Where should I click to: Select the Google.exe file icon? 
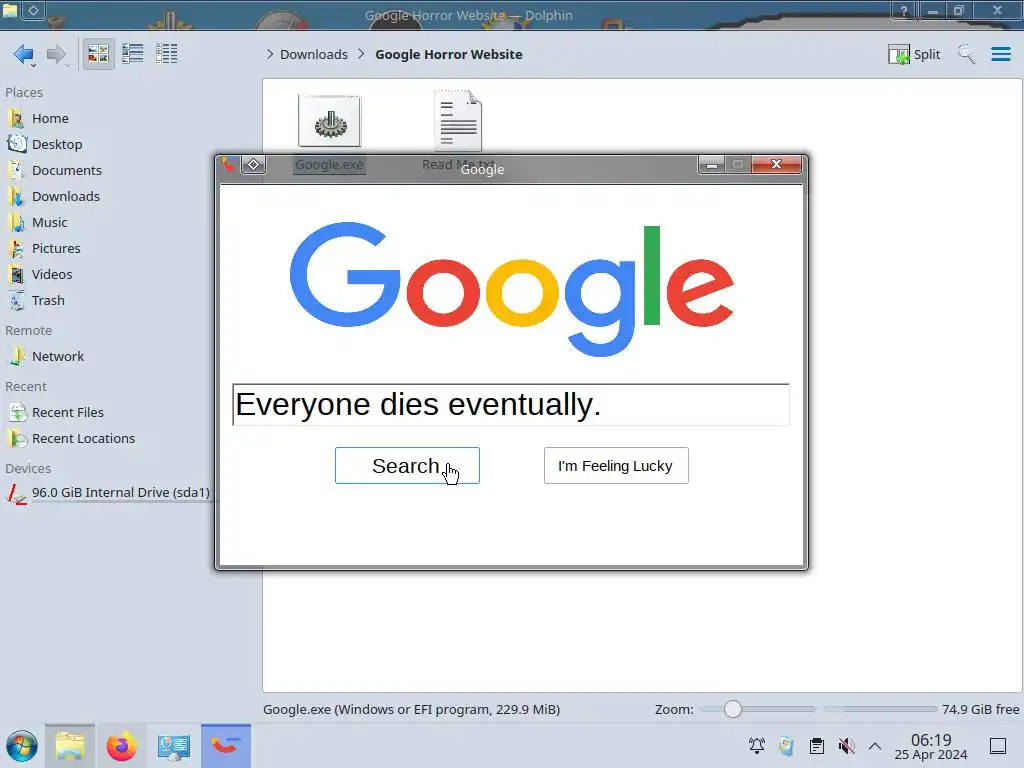pos(329,121)
